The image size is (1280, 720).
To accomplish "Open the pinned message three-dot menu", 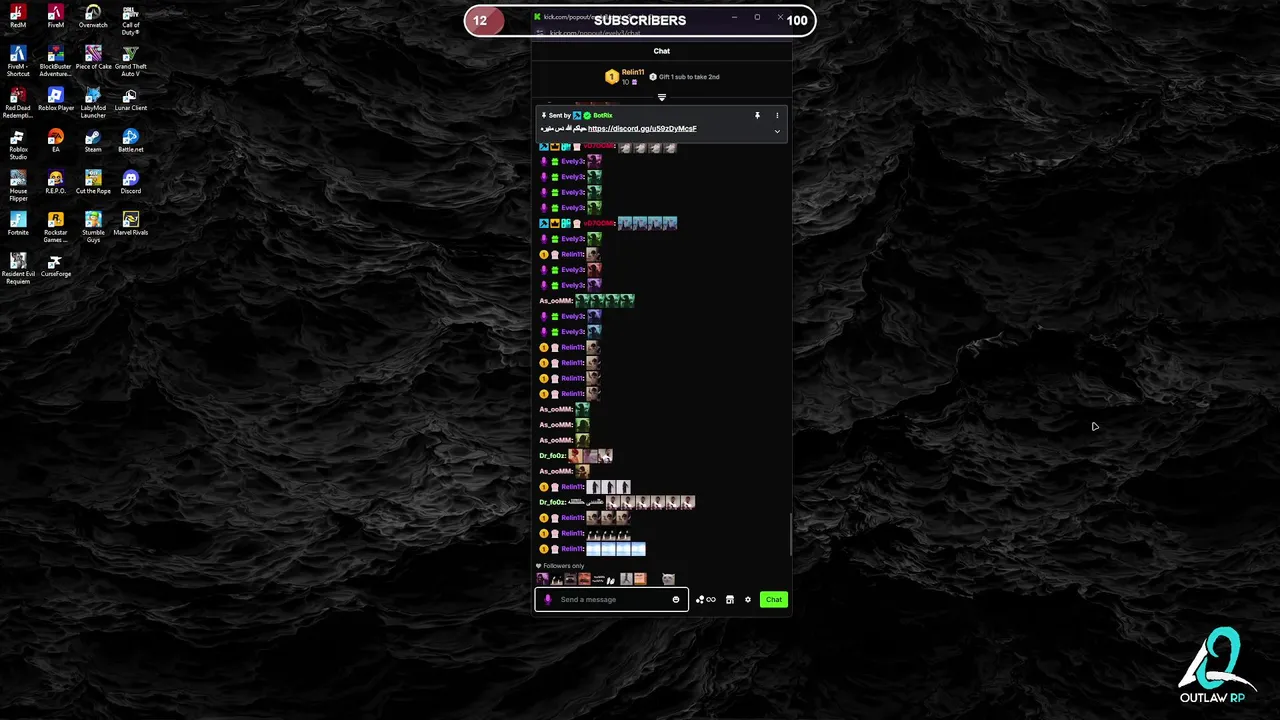I will (777, 115).
